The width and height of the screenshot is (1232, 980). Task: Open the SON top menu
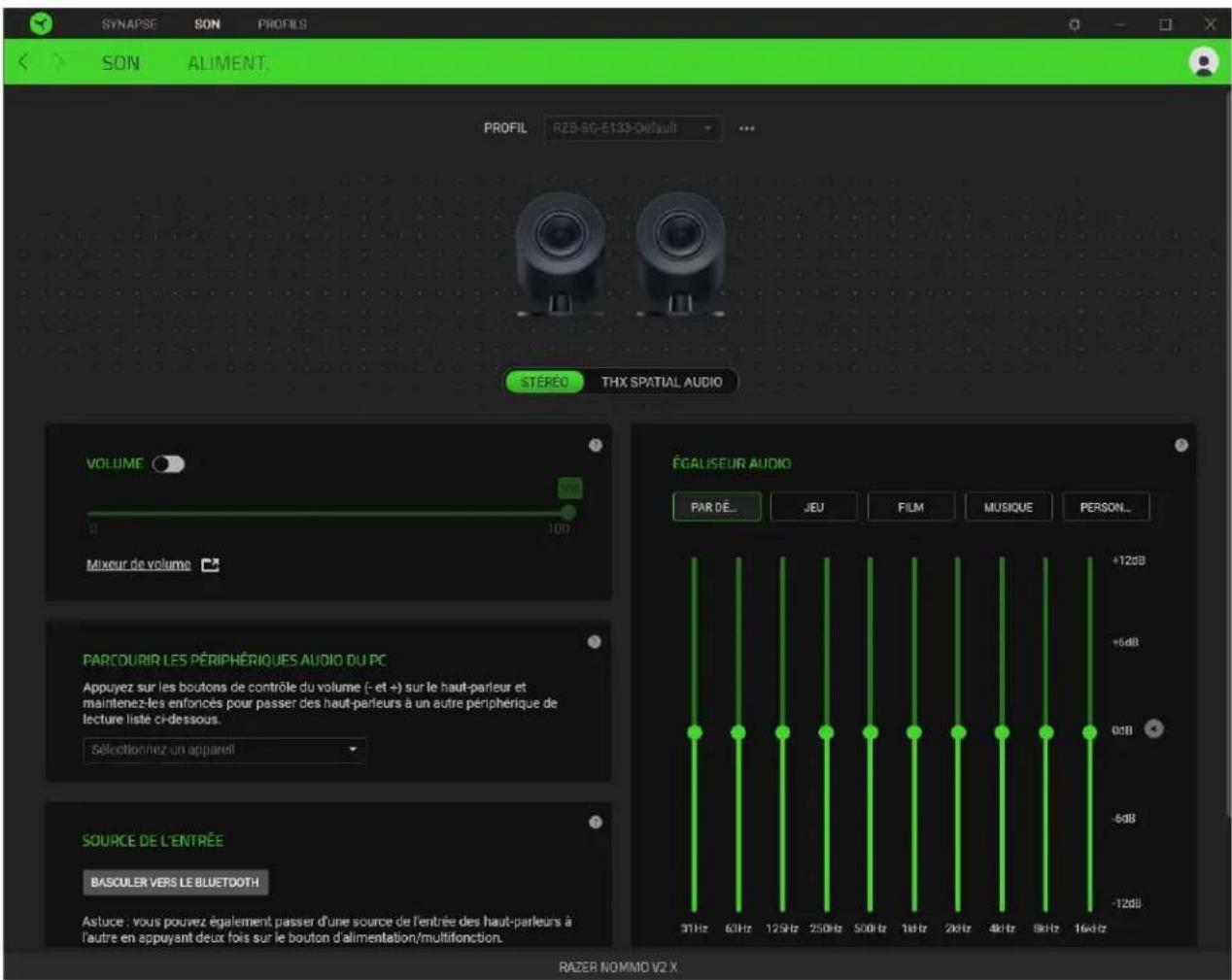pos(207,24)
